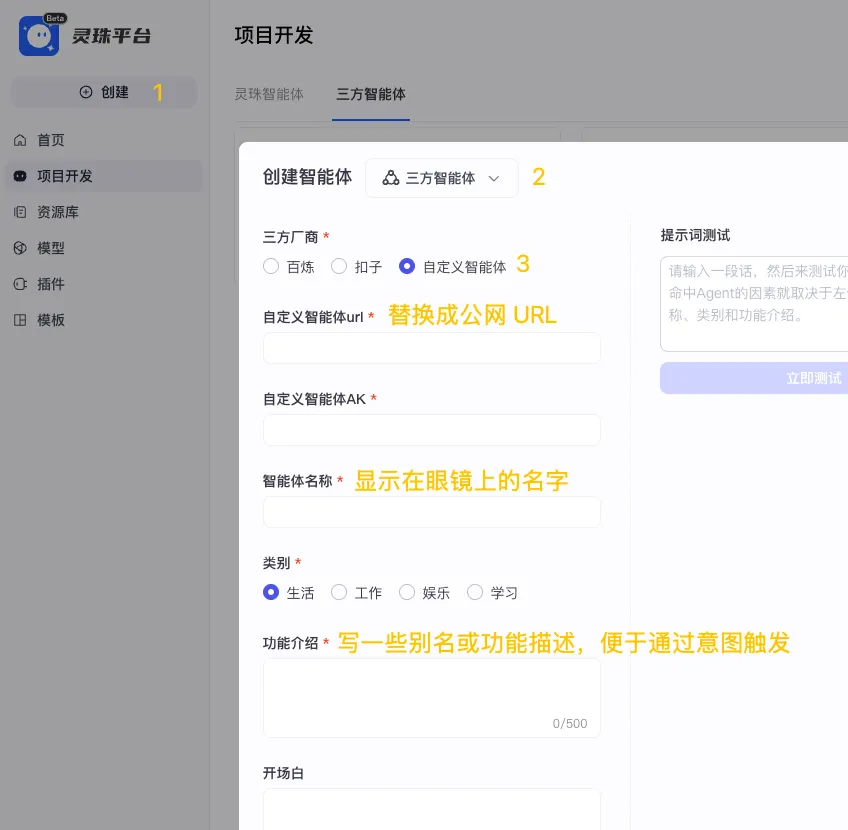Open 插件 via its sidebar icon
The width and height of the screenshot is (848, 830).
click(22, 284)
